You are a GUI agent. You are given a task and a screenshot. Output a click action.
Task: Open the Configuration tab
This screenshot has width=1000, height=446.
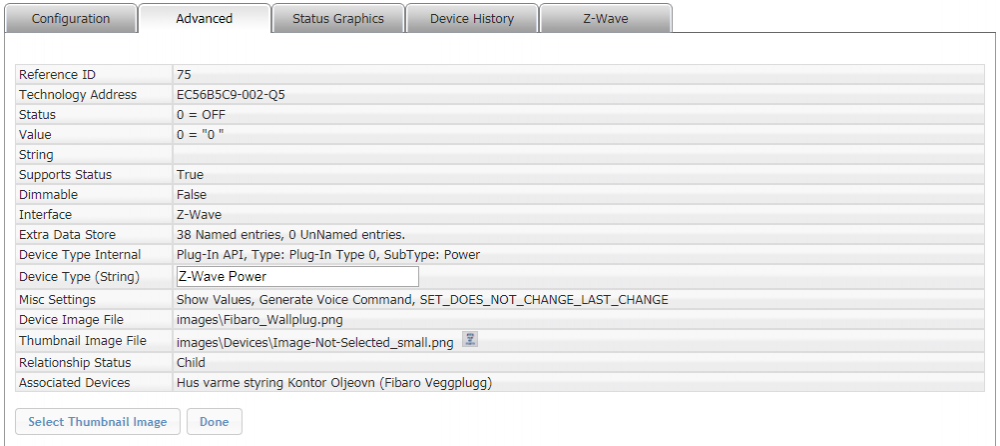71,19
